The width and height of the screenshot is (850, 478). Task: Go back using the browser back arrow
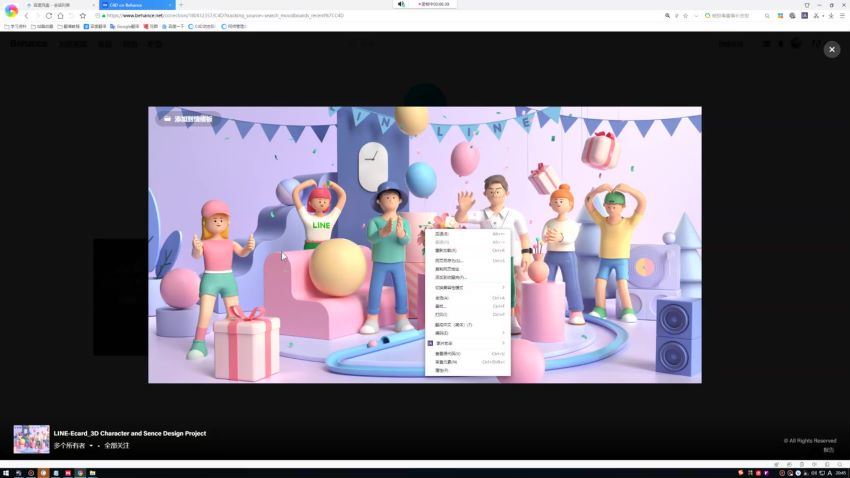click(26, 16)
